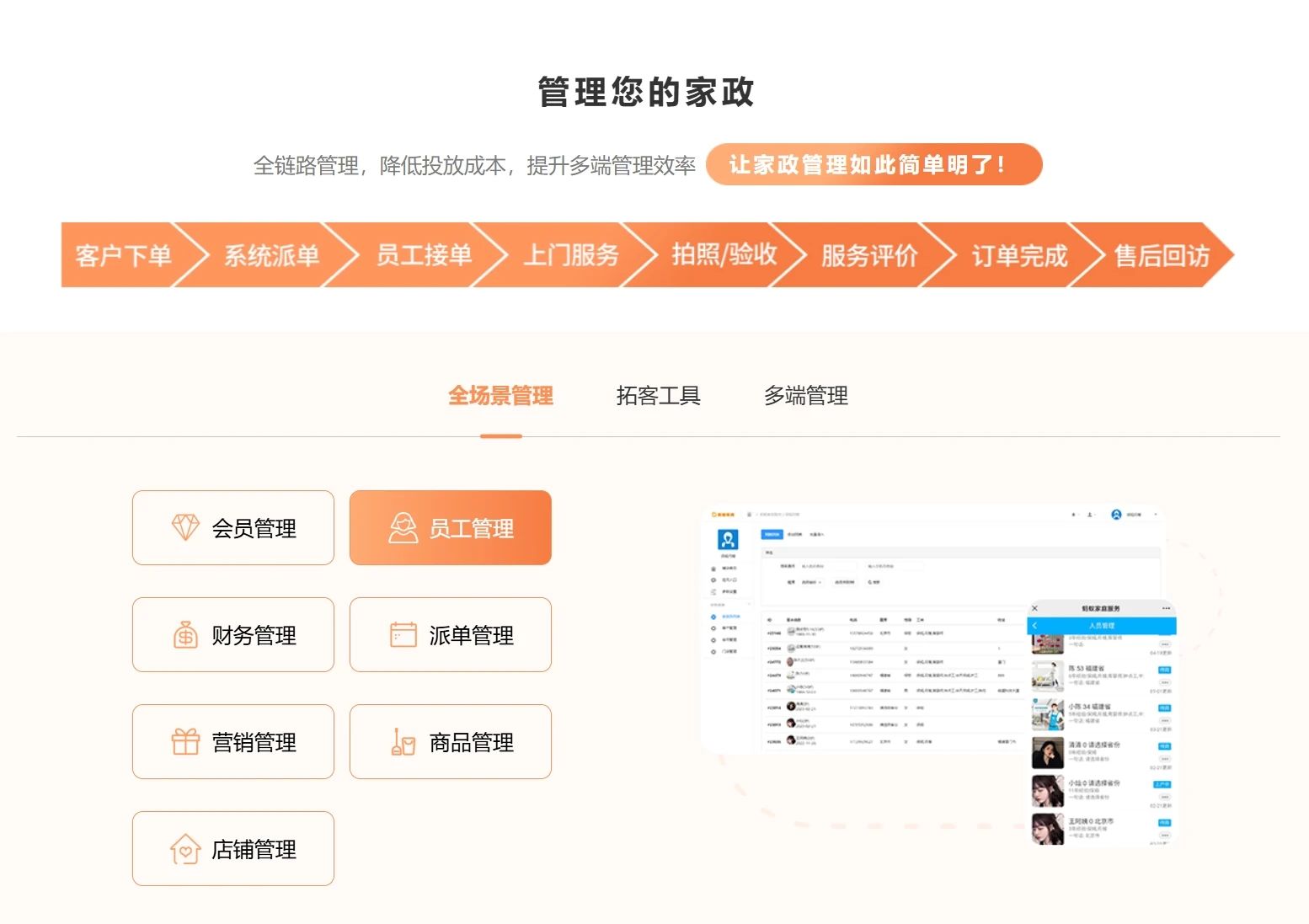The image size is (1309, 924).
Task: Click the calendar icon on 派单管理 card
Action: coord(404,636)
